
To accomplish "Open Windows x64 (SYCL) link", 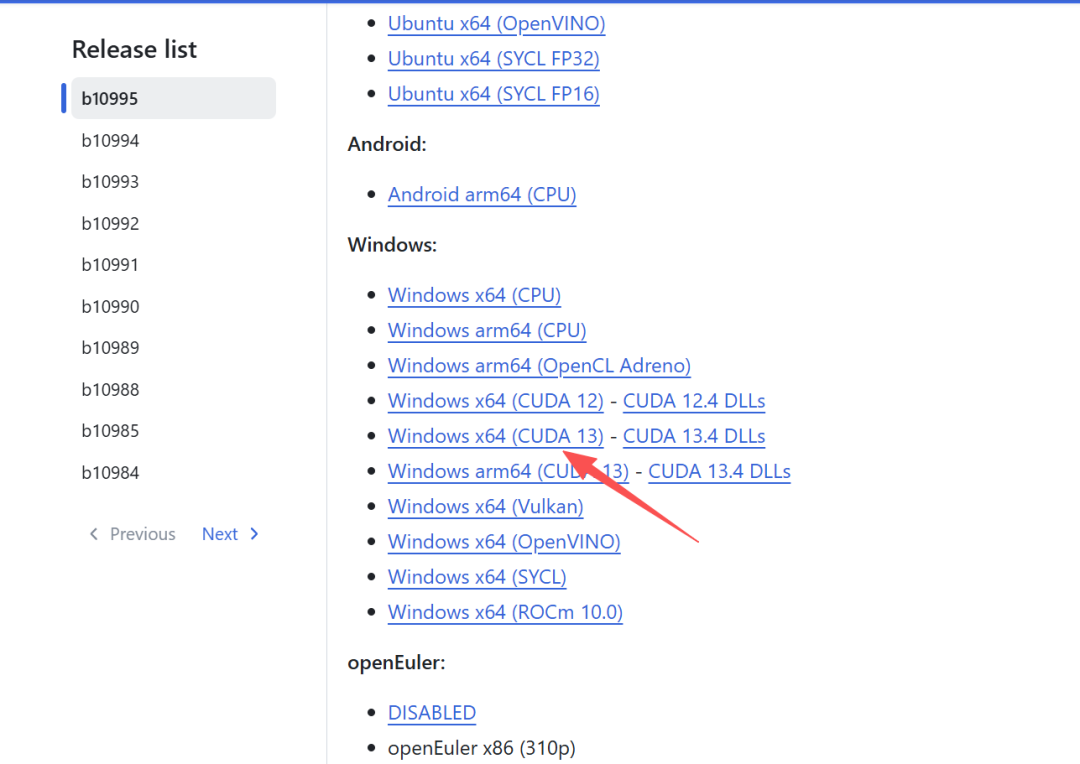I will [x=477, y=577].
